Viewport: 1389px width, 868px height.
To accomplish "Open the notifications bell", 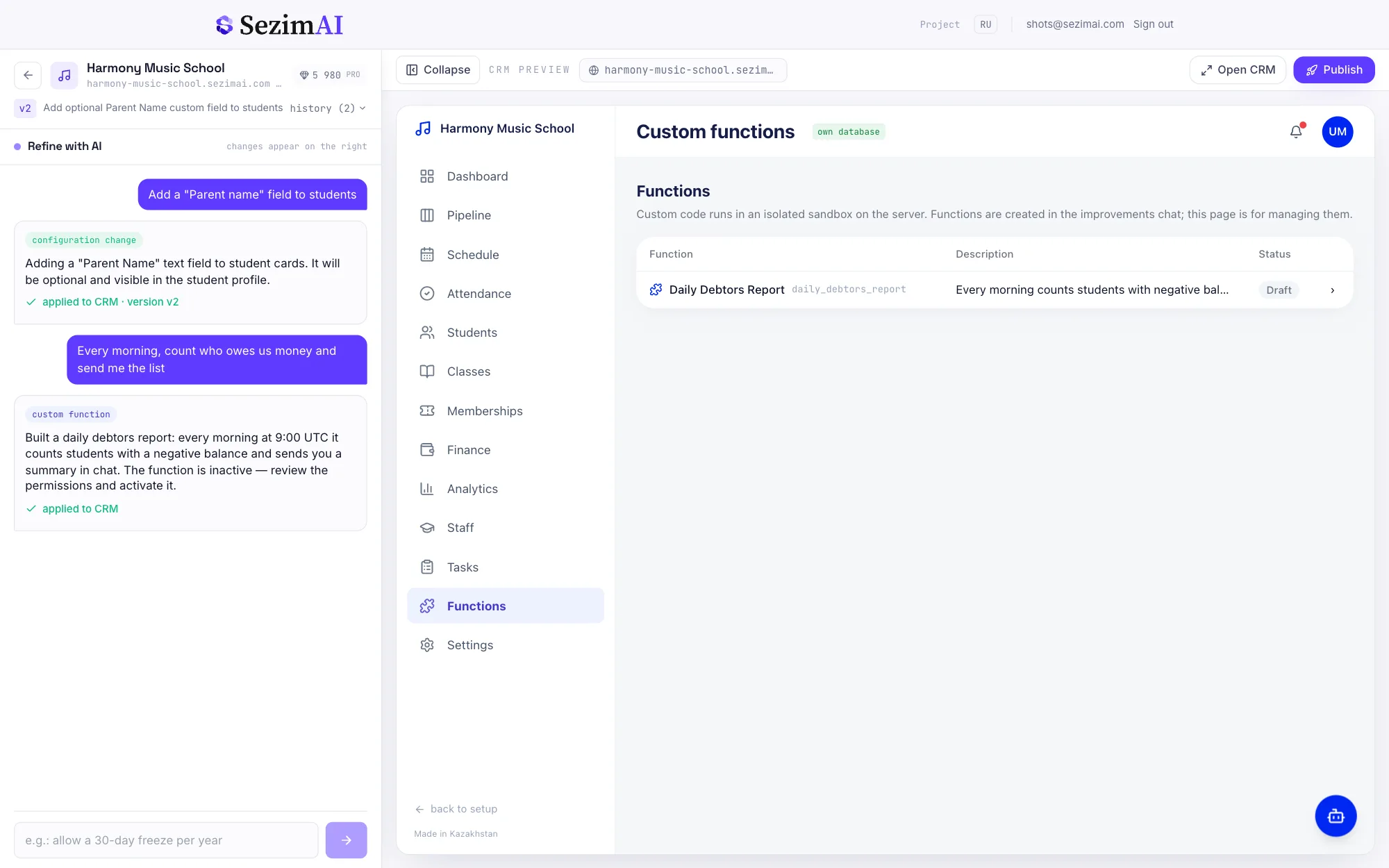I will (1296, 131).
